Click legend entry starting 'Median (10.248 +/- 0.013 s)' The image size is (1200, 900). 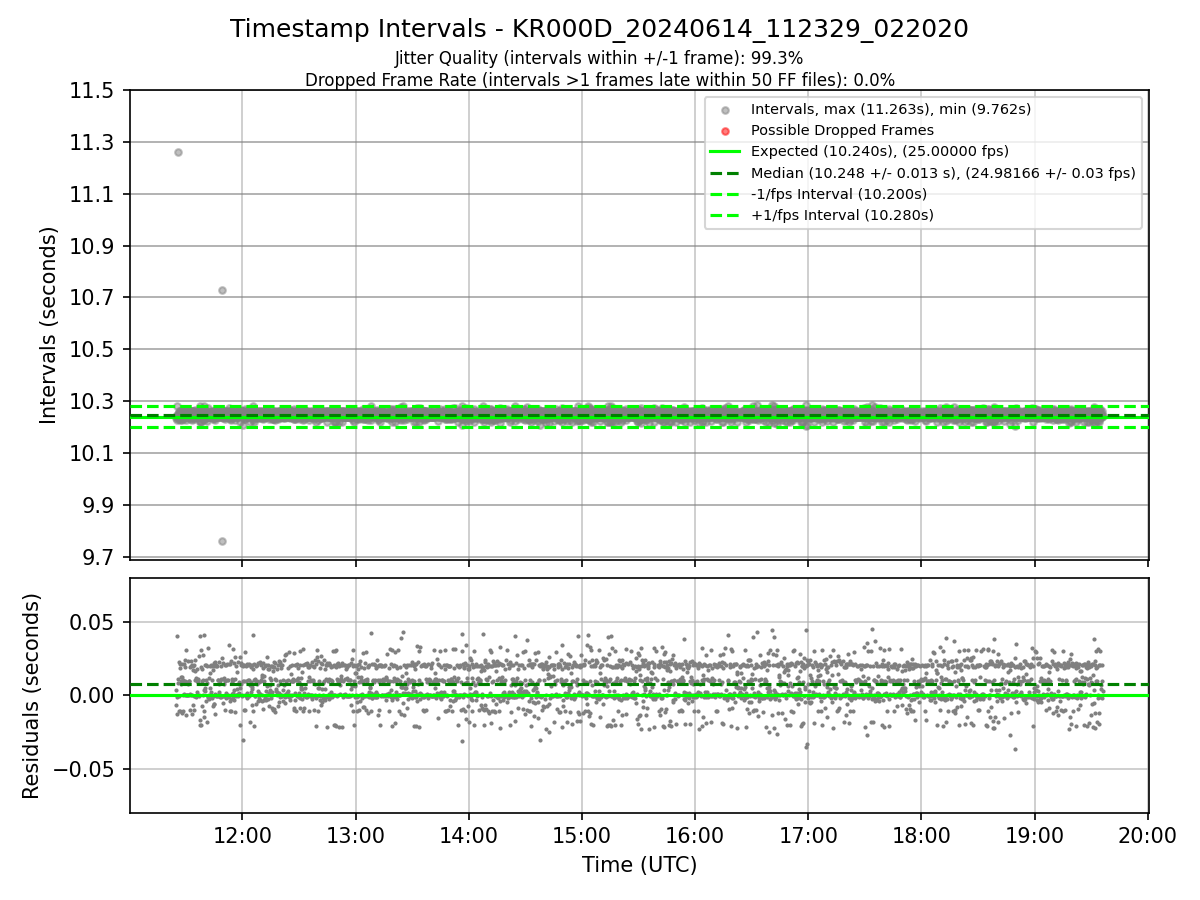[x=943, y=173]
